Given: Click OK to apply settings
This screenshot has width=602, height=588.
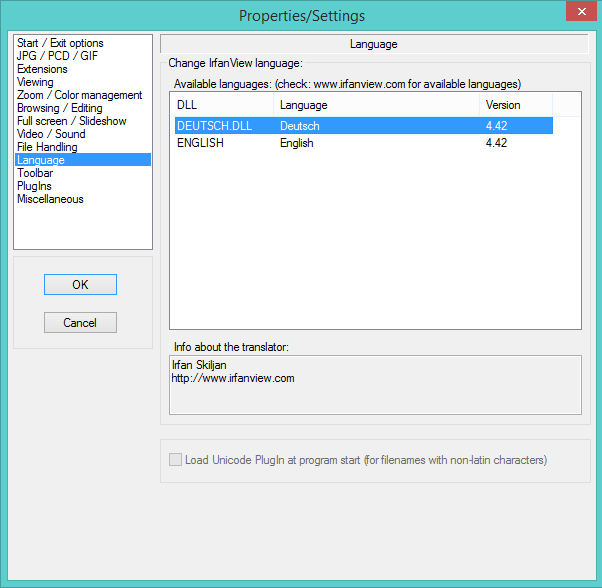Looking at the screenshot, I should [x=80, y=285].
